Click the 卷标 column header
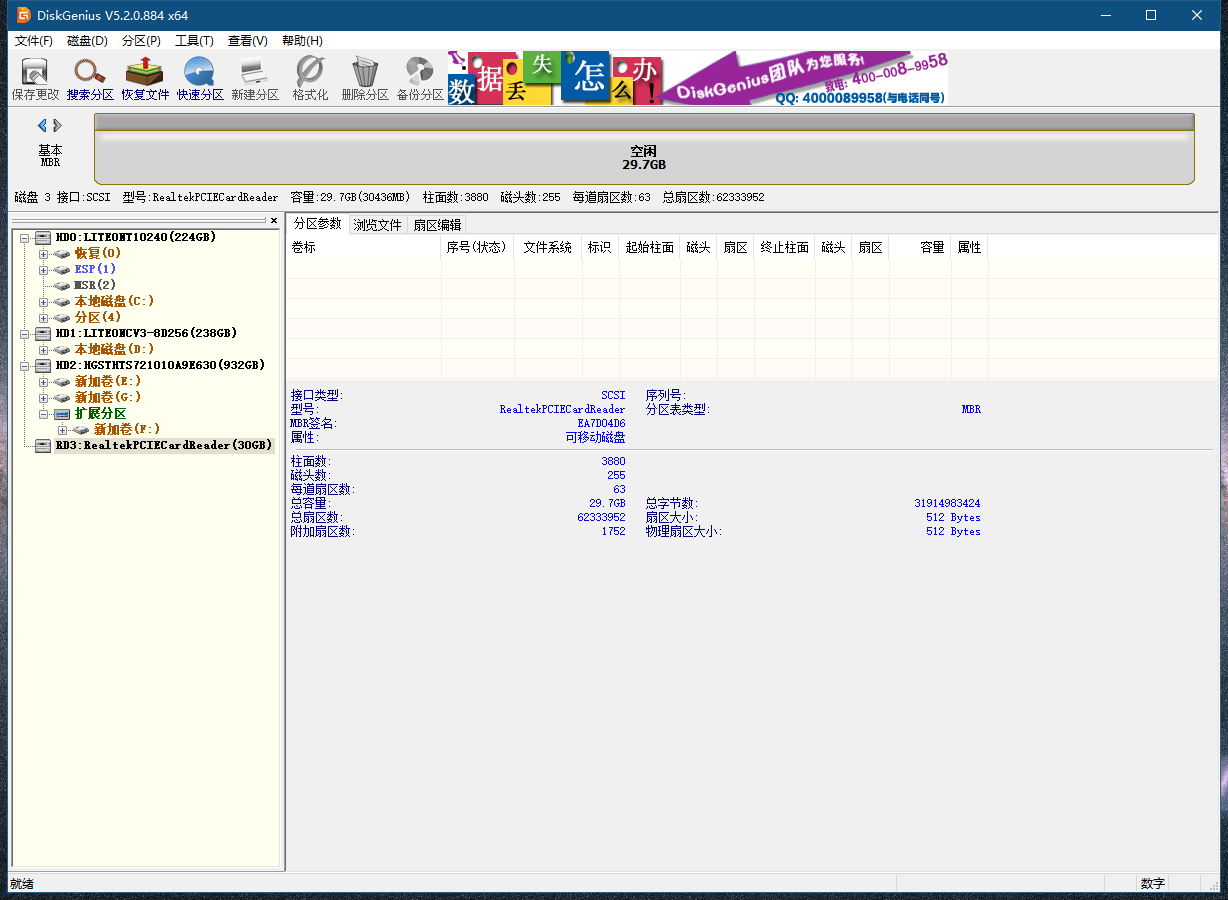 363,247
